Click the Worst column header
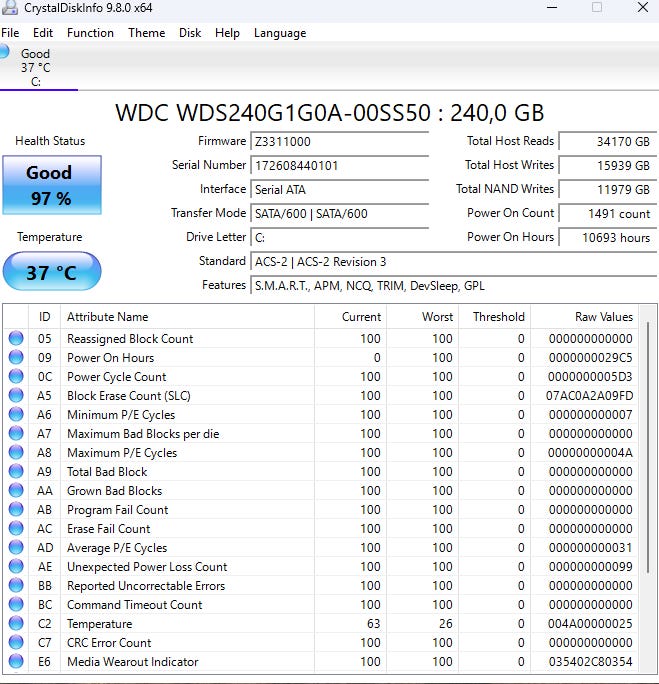The image size is (659, 684). coord(422,317)
